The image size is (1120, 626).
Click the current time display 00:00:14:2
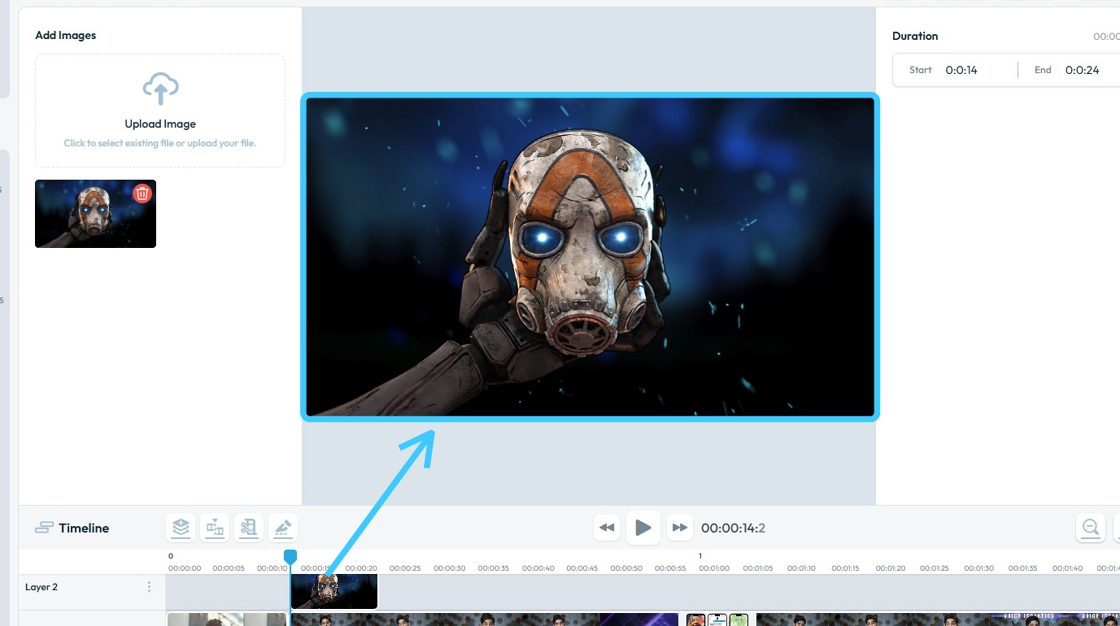(x=733, y=528)
